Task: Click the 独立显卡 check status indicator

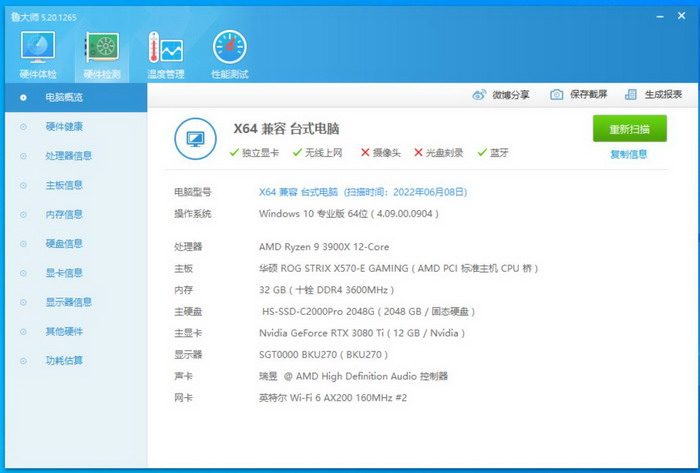Action: [233, 153]
